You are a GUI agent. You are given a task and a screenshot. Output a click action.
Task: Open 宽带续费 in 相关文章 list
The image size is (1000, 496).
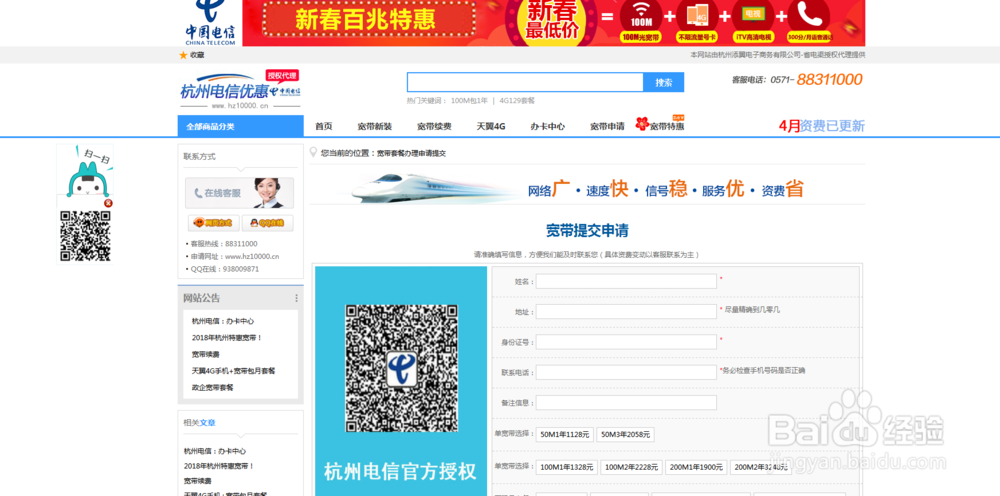click(x=198, y=481)
